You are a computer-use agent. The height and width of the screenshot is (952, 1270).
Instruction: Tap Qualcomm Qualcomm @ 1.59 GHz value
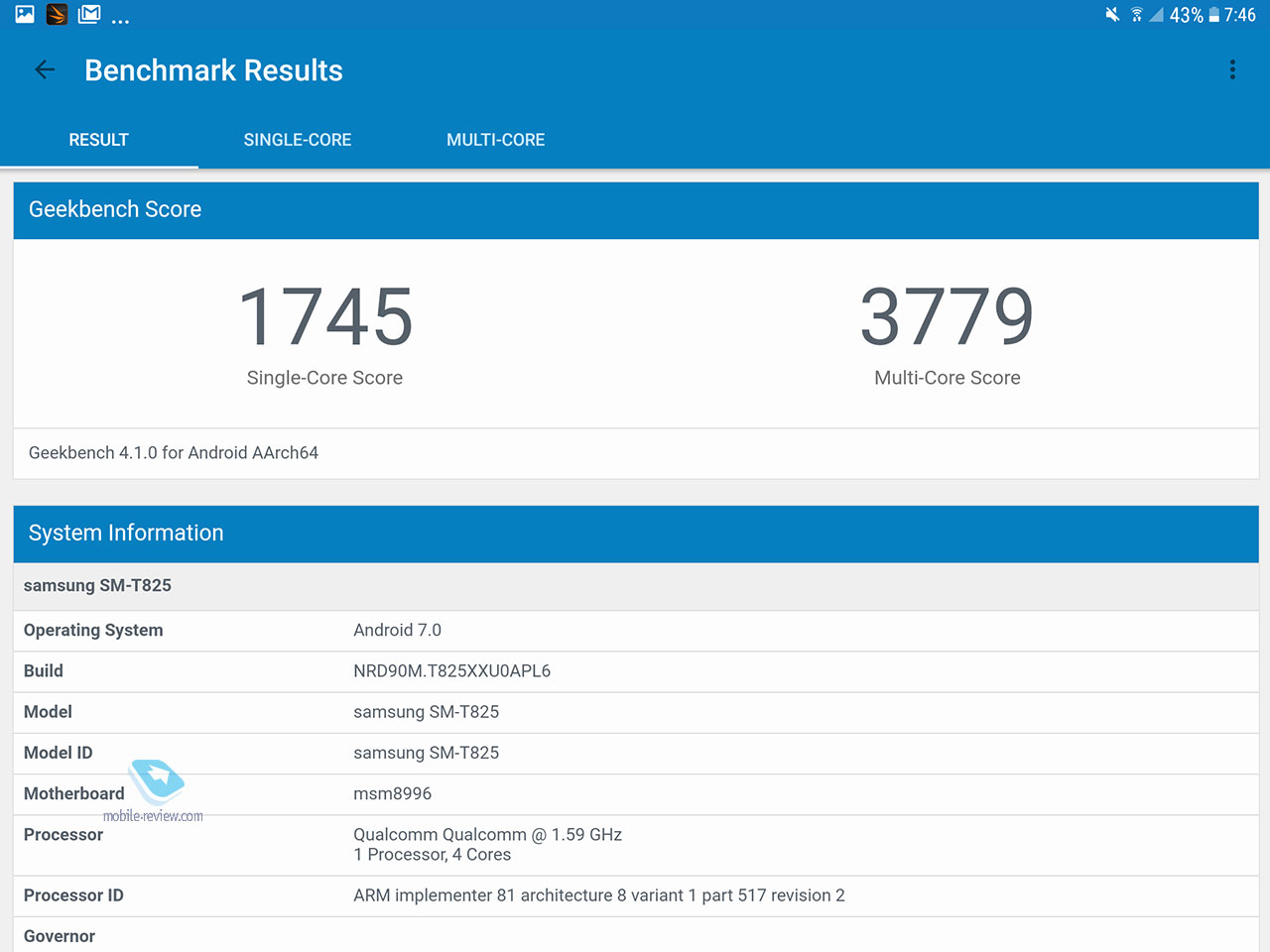click(x=487, y=835)
